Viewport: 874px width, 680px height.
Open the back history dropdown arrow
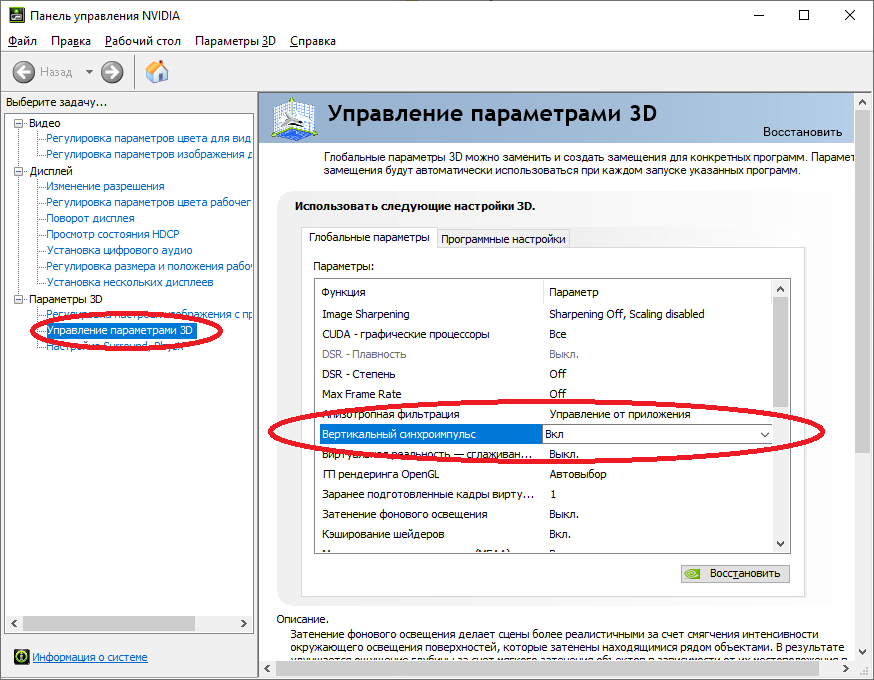point(89,72)
